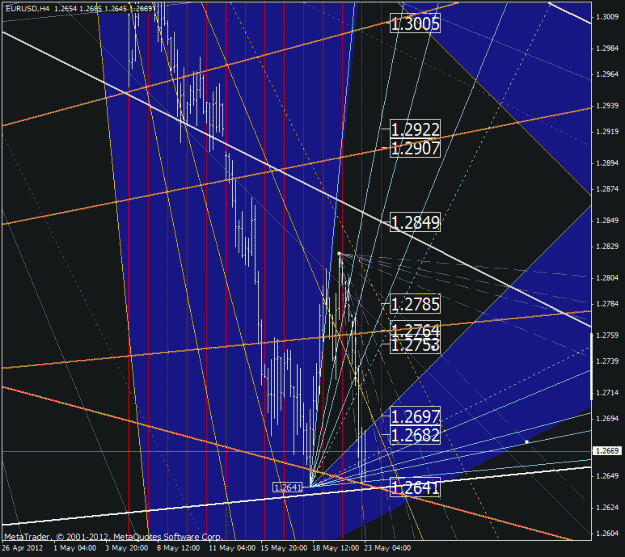This screenshot has height=557, width=625.
Task: Click the 11 May 04:00 time label
Action: [x=232, y=548]
